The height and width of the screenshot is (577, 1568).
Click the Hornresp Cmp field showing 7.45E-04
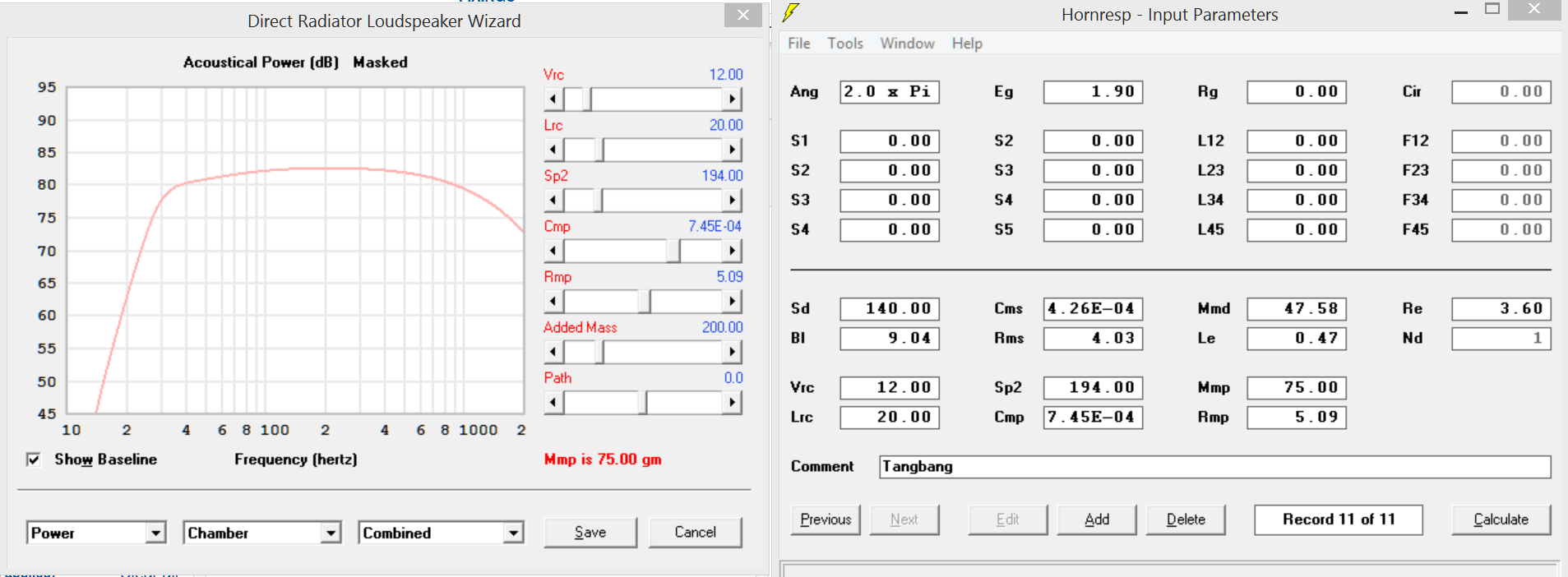(1093, 418)
